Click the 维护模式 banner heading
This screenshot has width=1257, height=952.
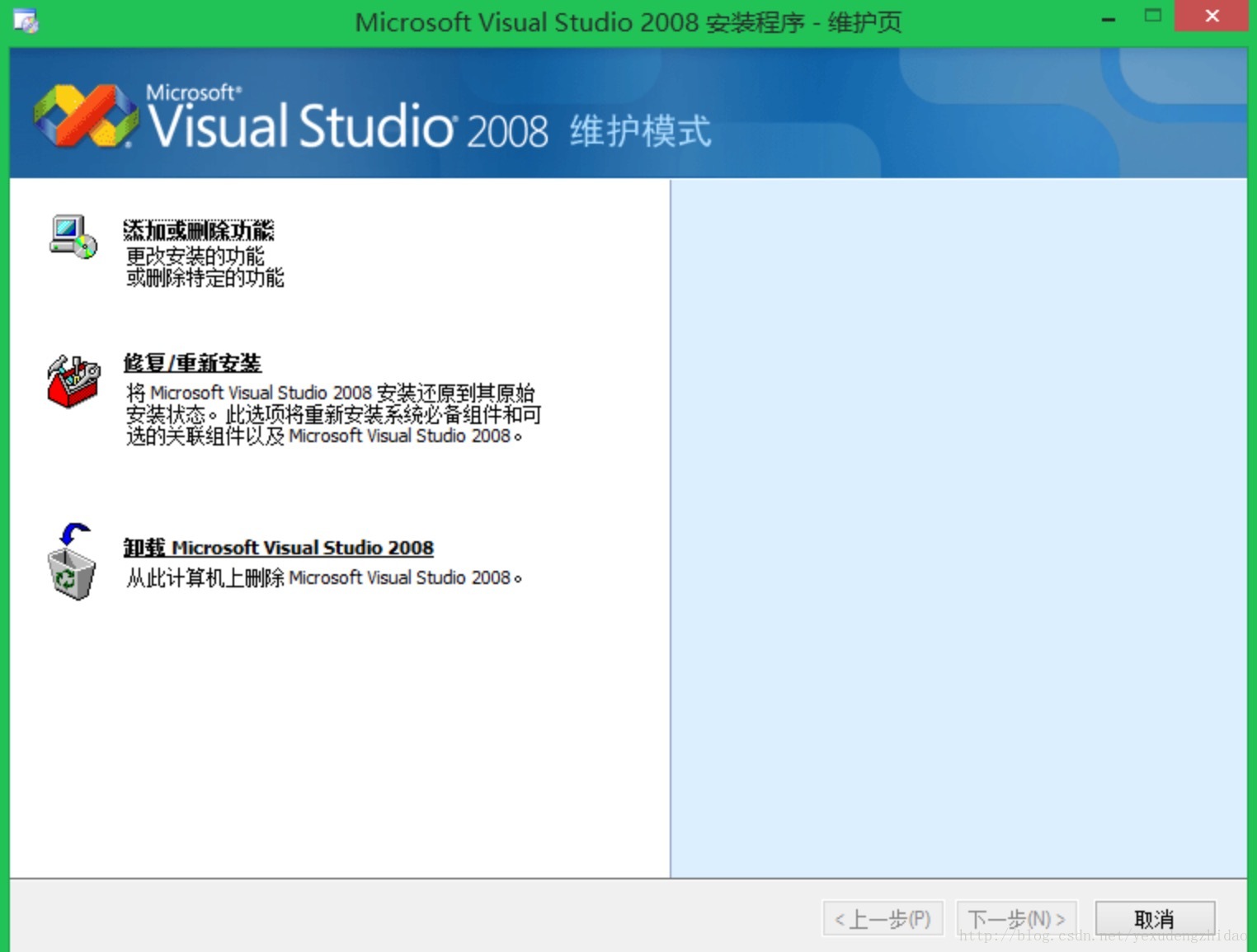pos(640,131)
